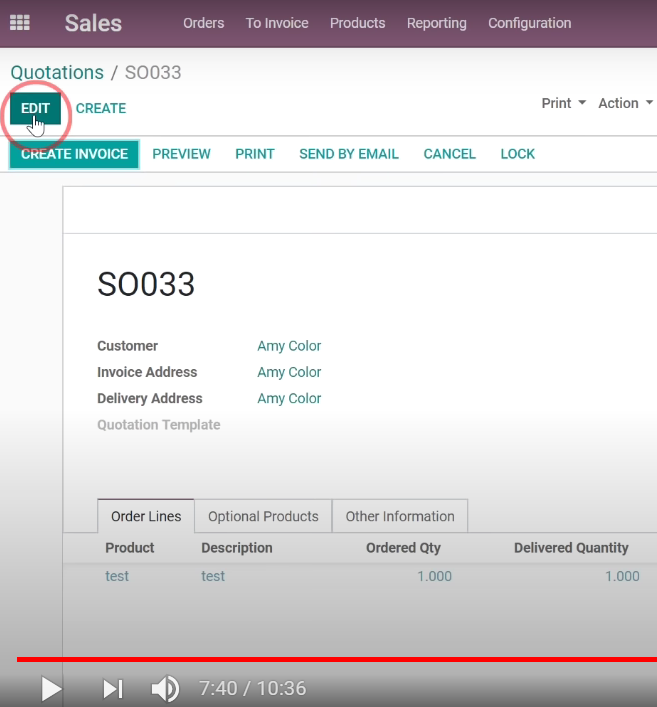Open the apps grid menu icon
Screen dimensions: 657x707
pos(20,23)
